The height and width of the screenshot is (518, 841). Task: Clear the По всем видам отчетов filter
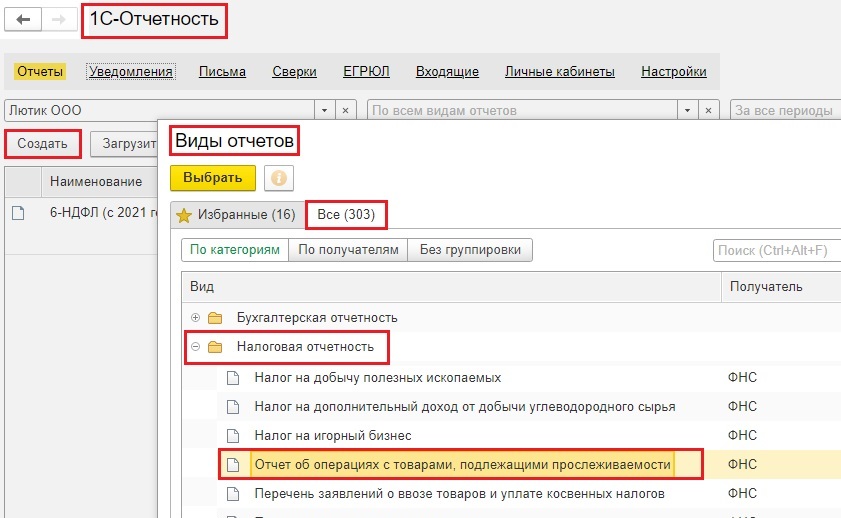click(x=709, y=110)
